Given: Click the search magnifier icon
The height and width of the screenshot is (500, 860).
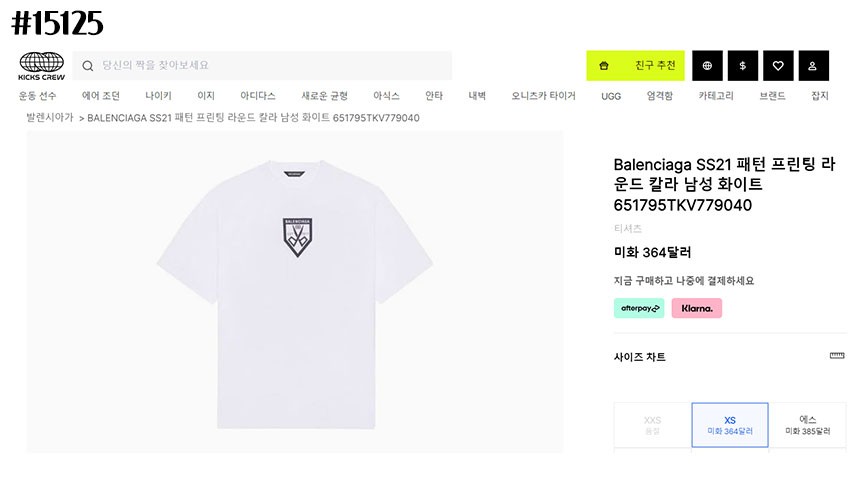Looking at the screenshot, I should point(88,66).
